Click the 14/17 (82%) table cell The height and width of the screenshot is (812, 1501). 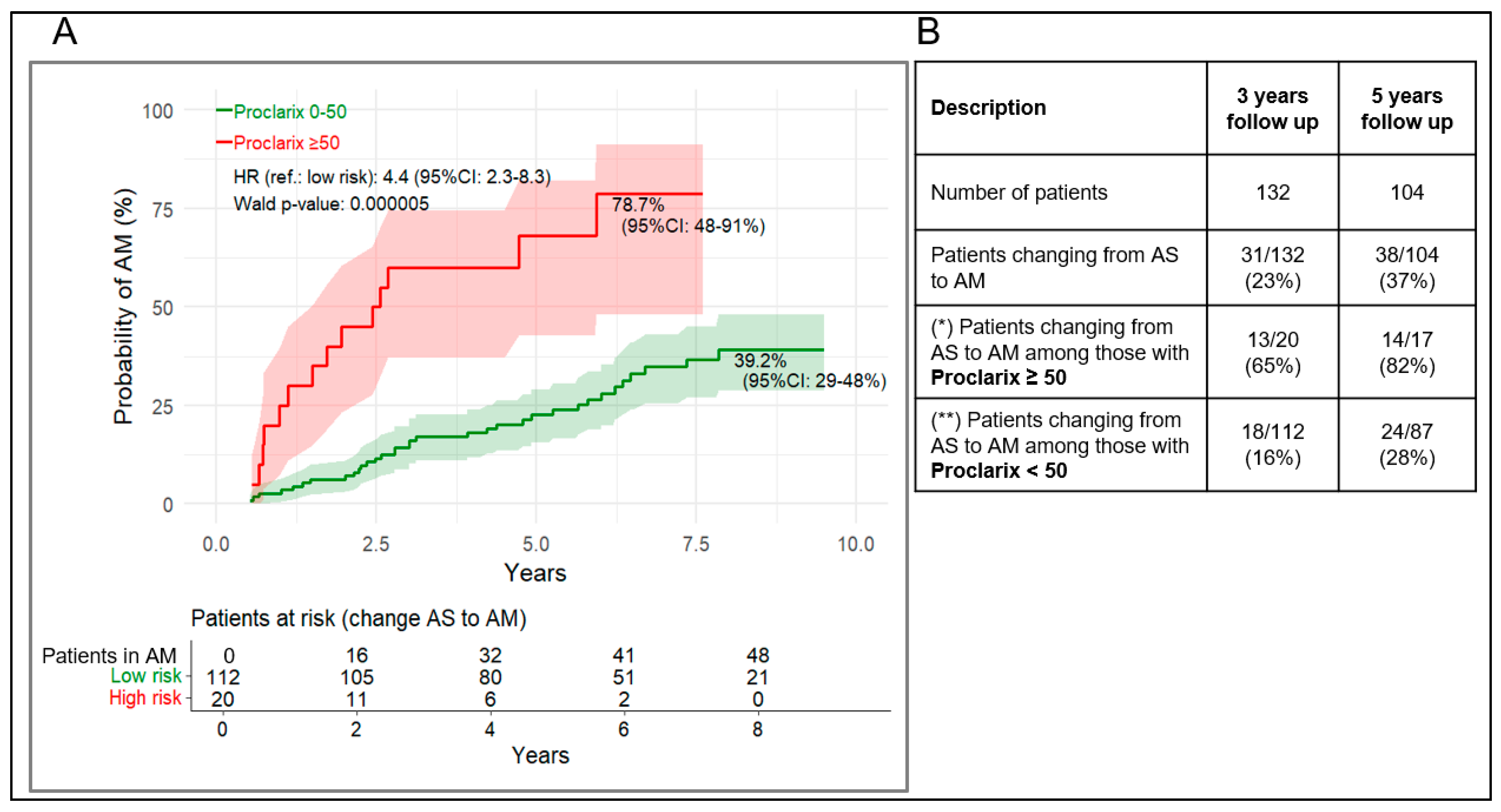click(1406, 352)
